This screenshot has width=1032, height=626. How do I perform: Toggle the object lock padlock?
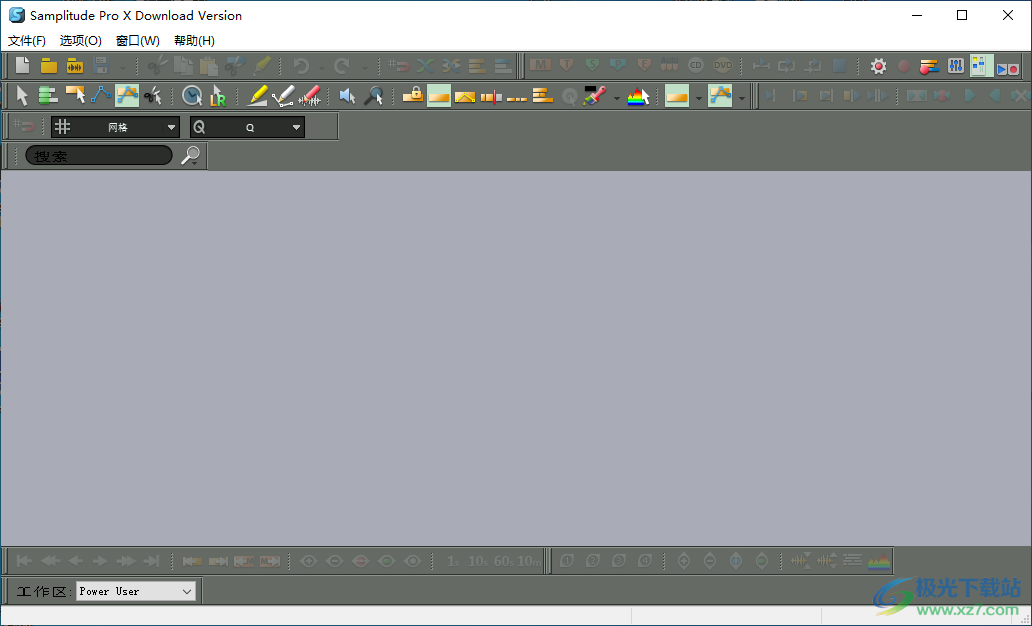click(x=413, y=95)
